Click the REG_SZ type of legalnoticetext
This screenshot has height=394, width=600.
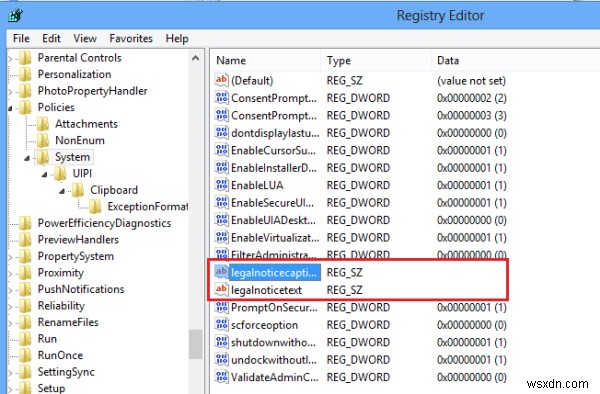344,290
